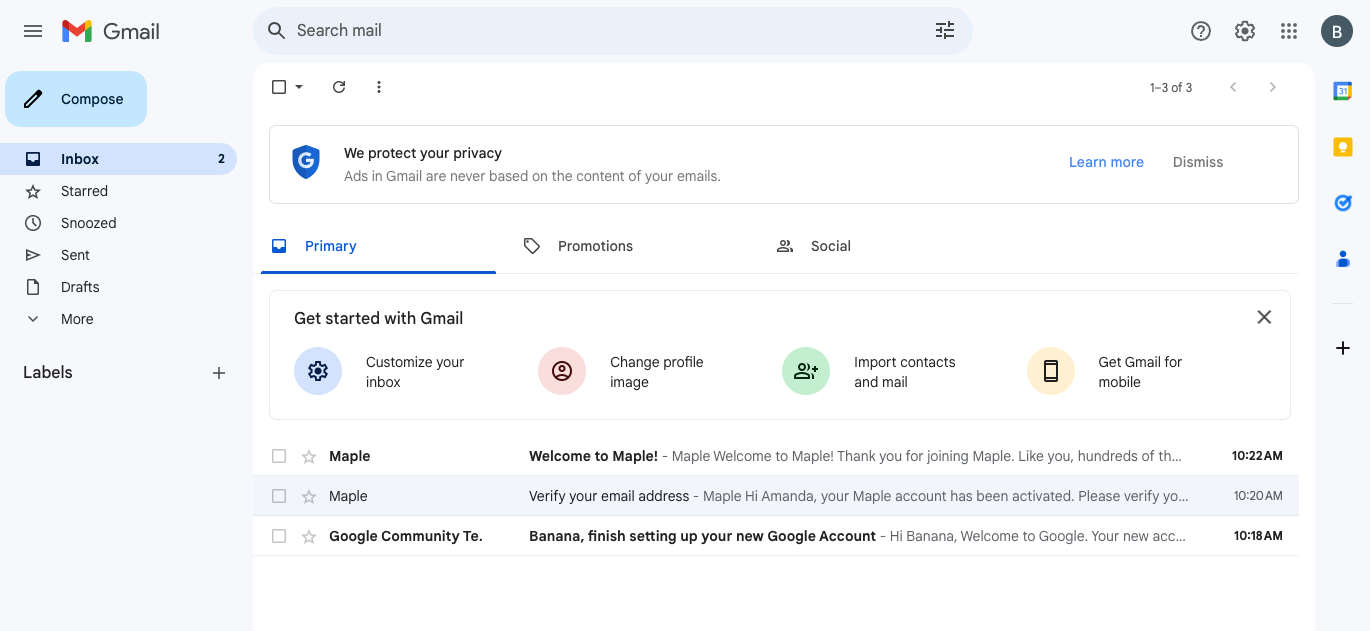This screenshot has width=1370, height=631.
Task: Go to newer messages arrow
Action: point(1233,87)
